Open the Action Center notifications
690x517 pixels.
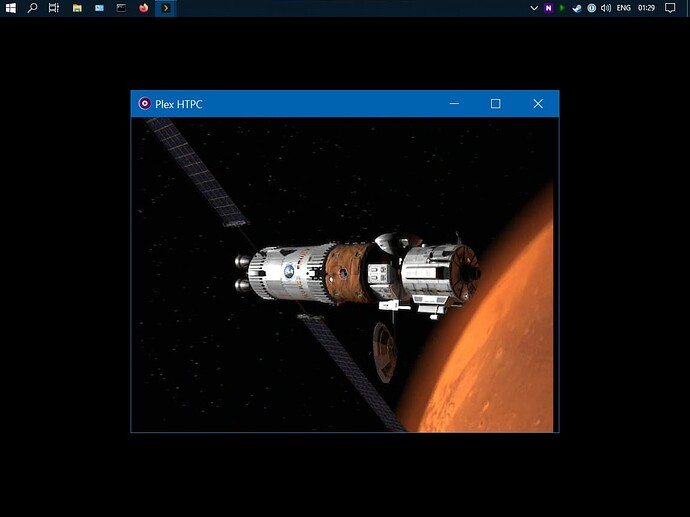pos(670,8)
